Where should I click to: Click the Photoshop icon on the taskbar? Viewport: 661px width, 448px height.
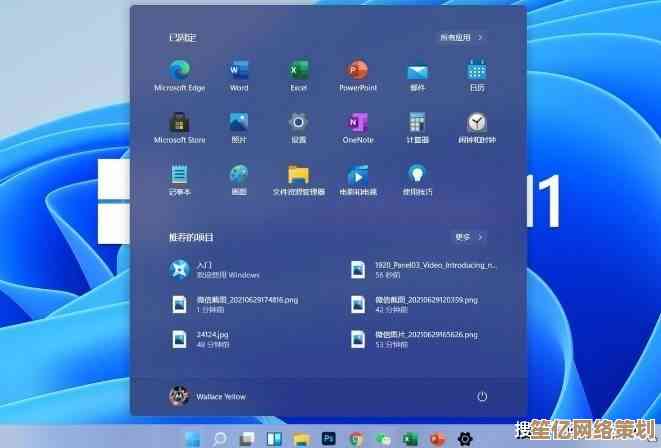[328, 438]
